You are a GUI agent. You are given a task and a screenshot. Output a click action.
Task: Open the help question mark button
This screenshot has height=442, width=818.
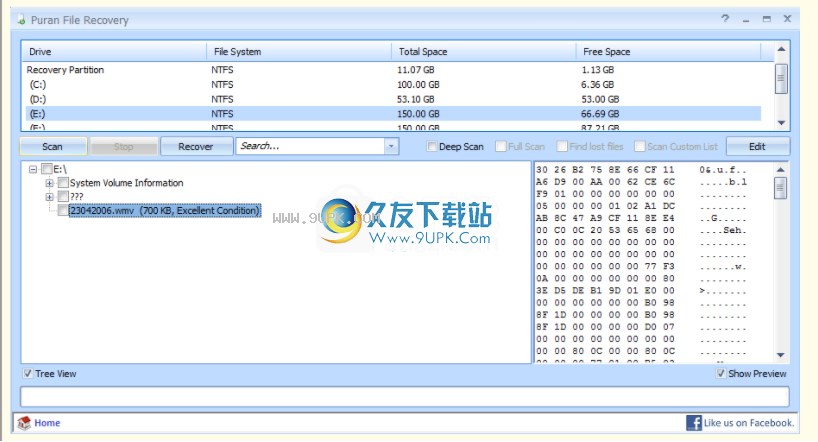[725, 19]
